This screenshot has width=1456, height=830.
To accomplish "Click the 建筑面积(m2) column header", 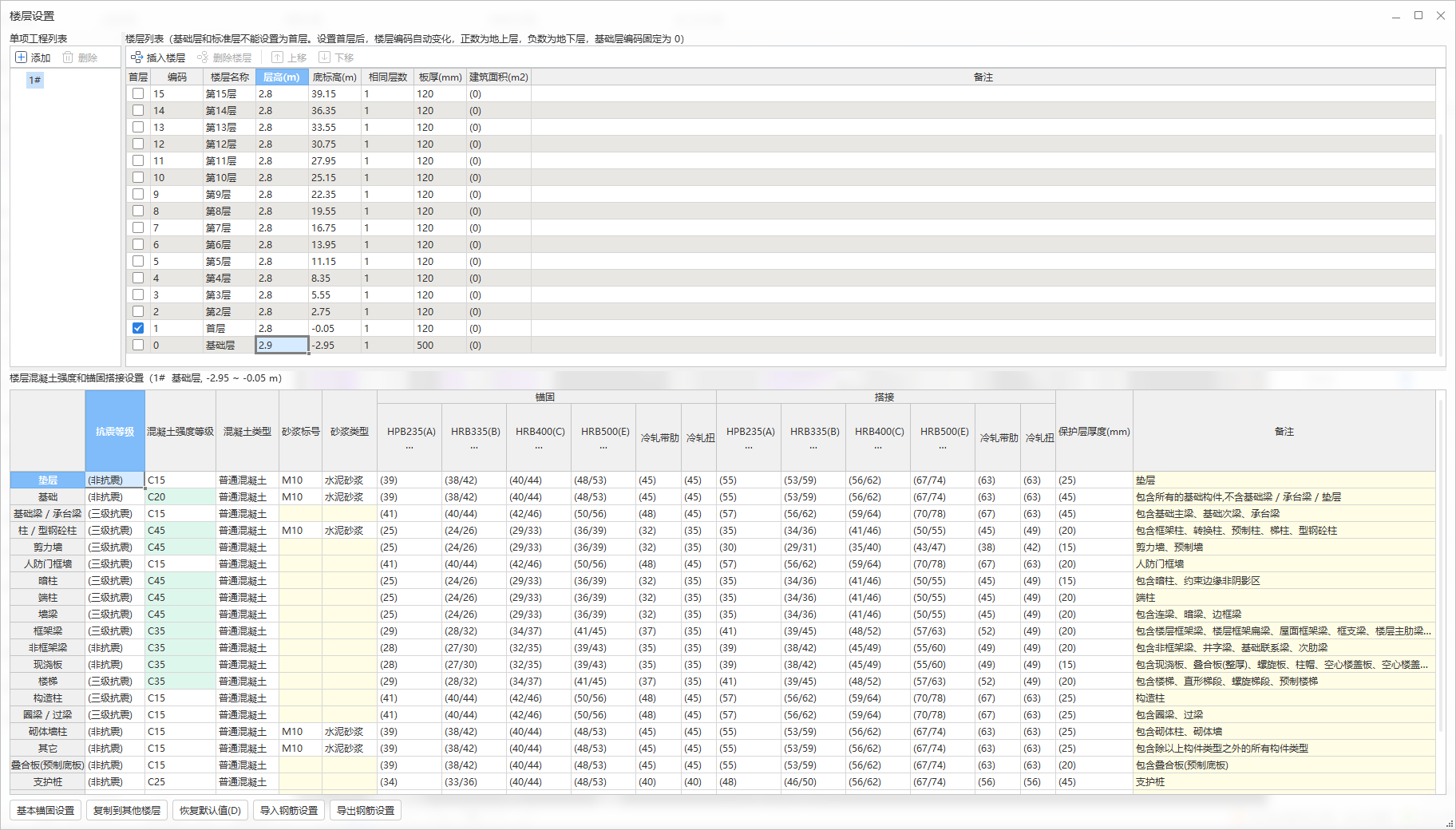I will point(499,77).
